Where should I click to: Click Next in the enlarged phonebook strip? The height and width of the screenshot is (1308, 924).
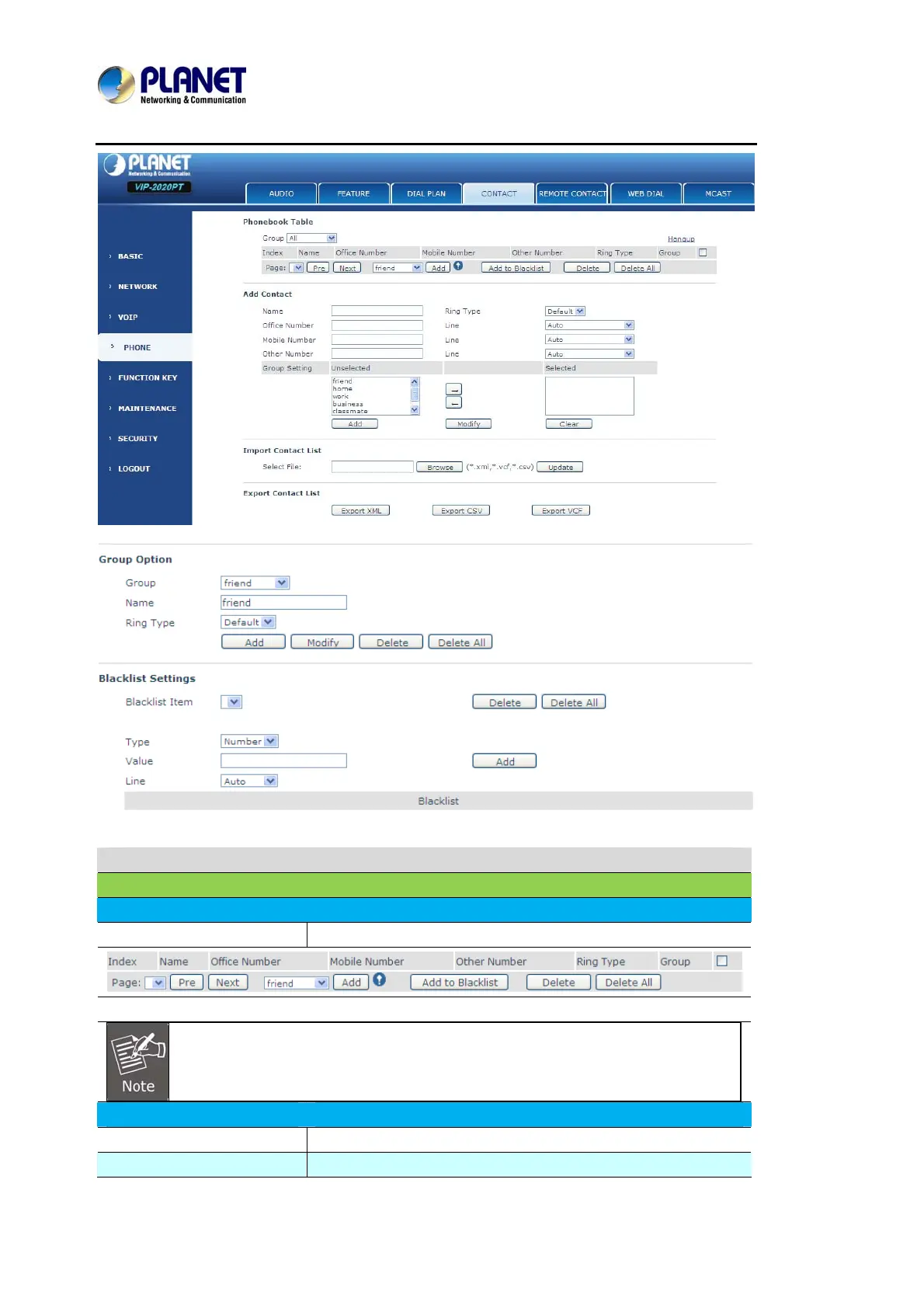228,983
